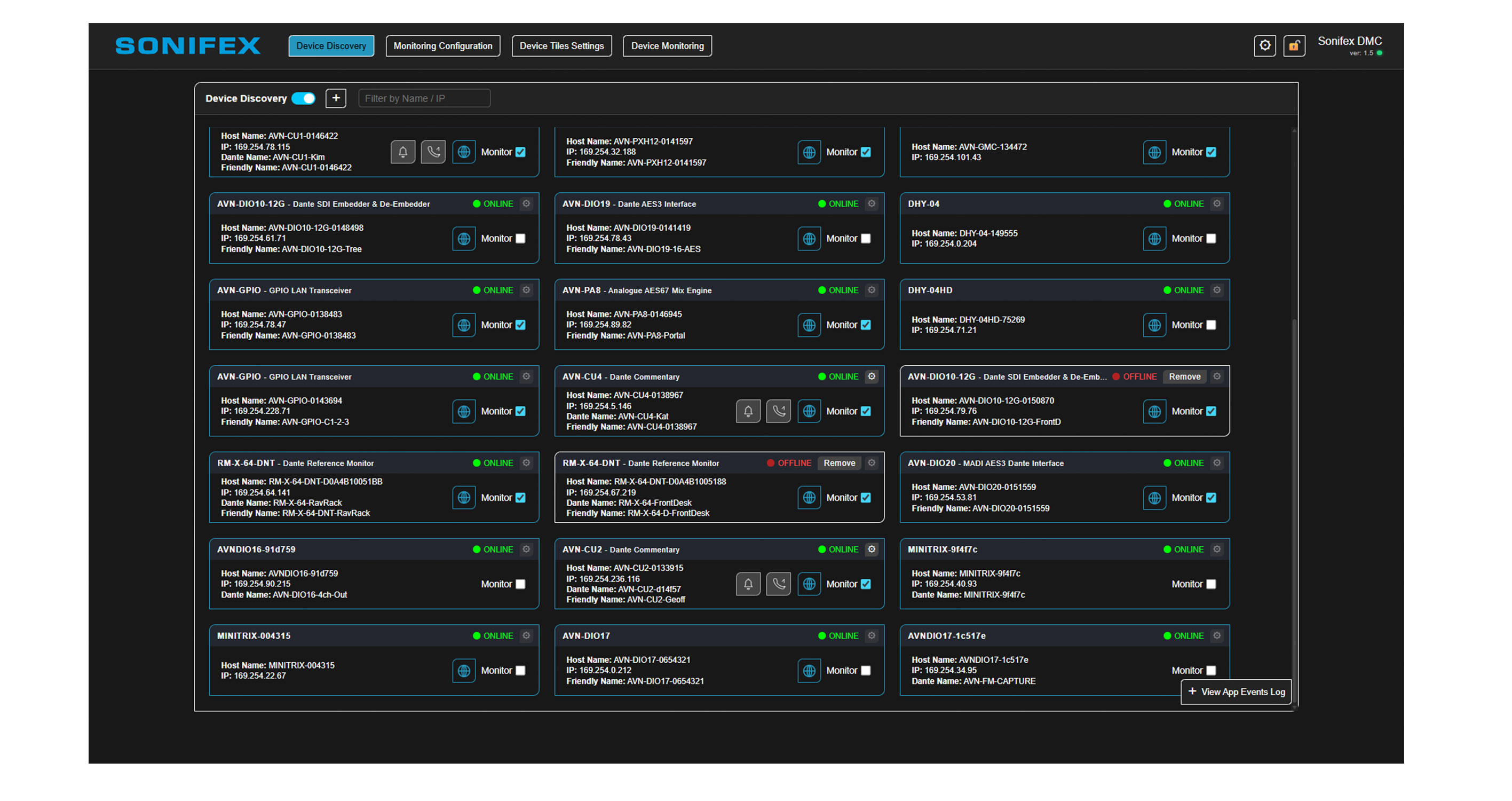The image size is (1512, 801).
Task: Open globe link for DHY-04HD-75269
Action: tap(1154, 325)
